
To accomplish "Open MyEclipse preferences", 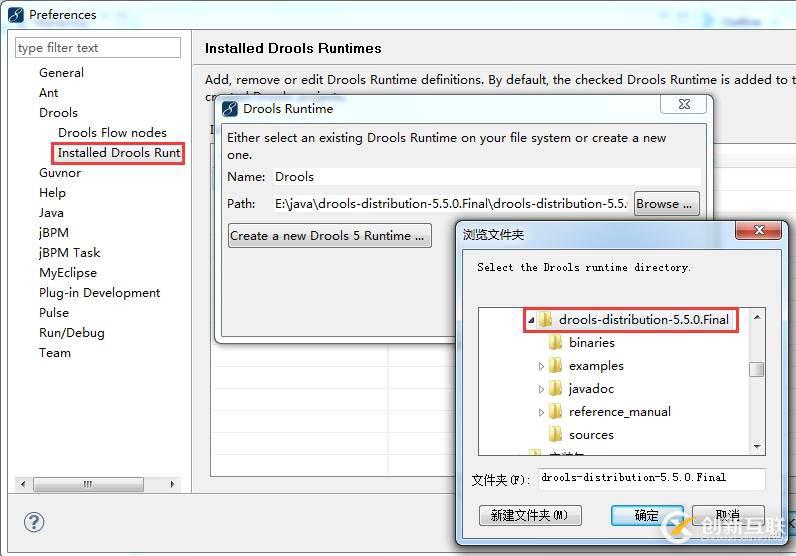I will tap(68, 273).
